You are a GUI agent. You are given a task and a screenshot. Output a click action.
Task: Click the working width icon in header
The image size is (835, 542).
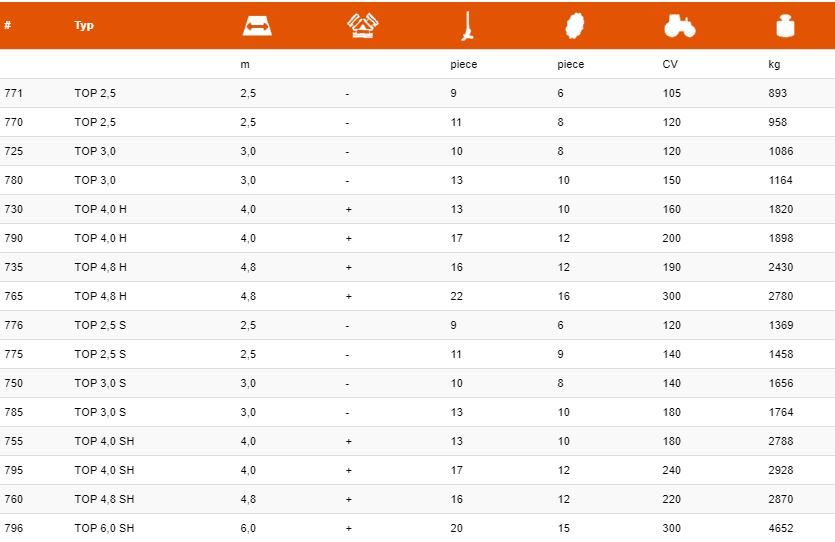[x=258, y=26]
